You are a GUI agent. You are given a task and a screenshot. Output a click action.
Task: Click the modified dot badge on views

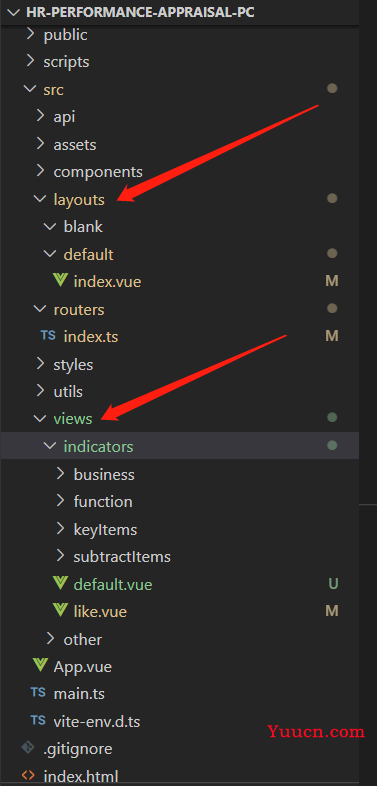[x=332, y=417]
